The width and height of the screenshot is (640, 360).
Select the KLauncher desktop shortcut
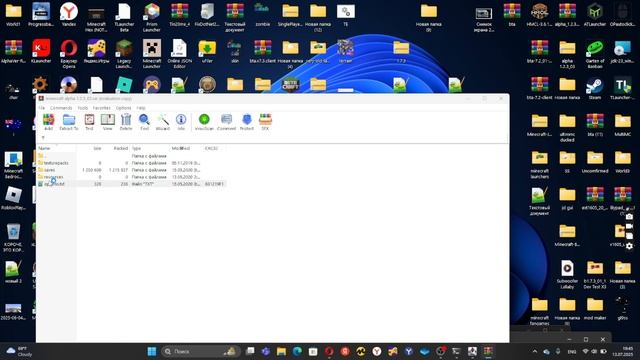(41, 51)
